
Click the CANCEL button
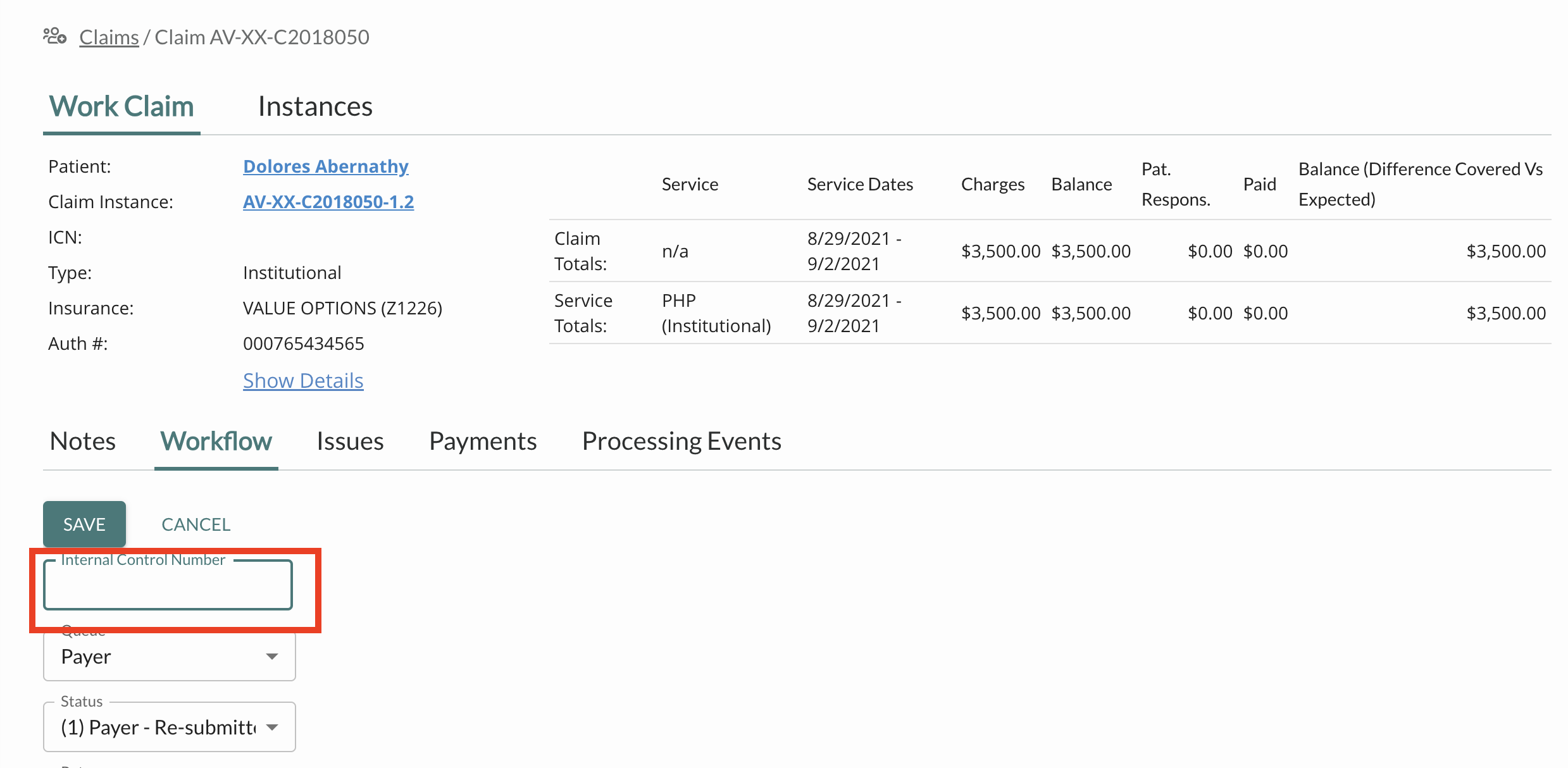point(196,524)
